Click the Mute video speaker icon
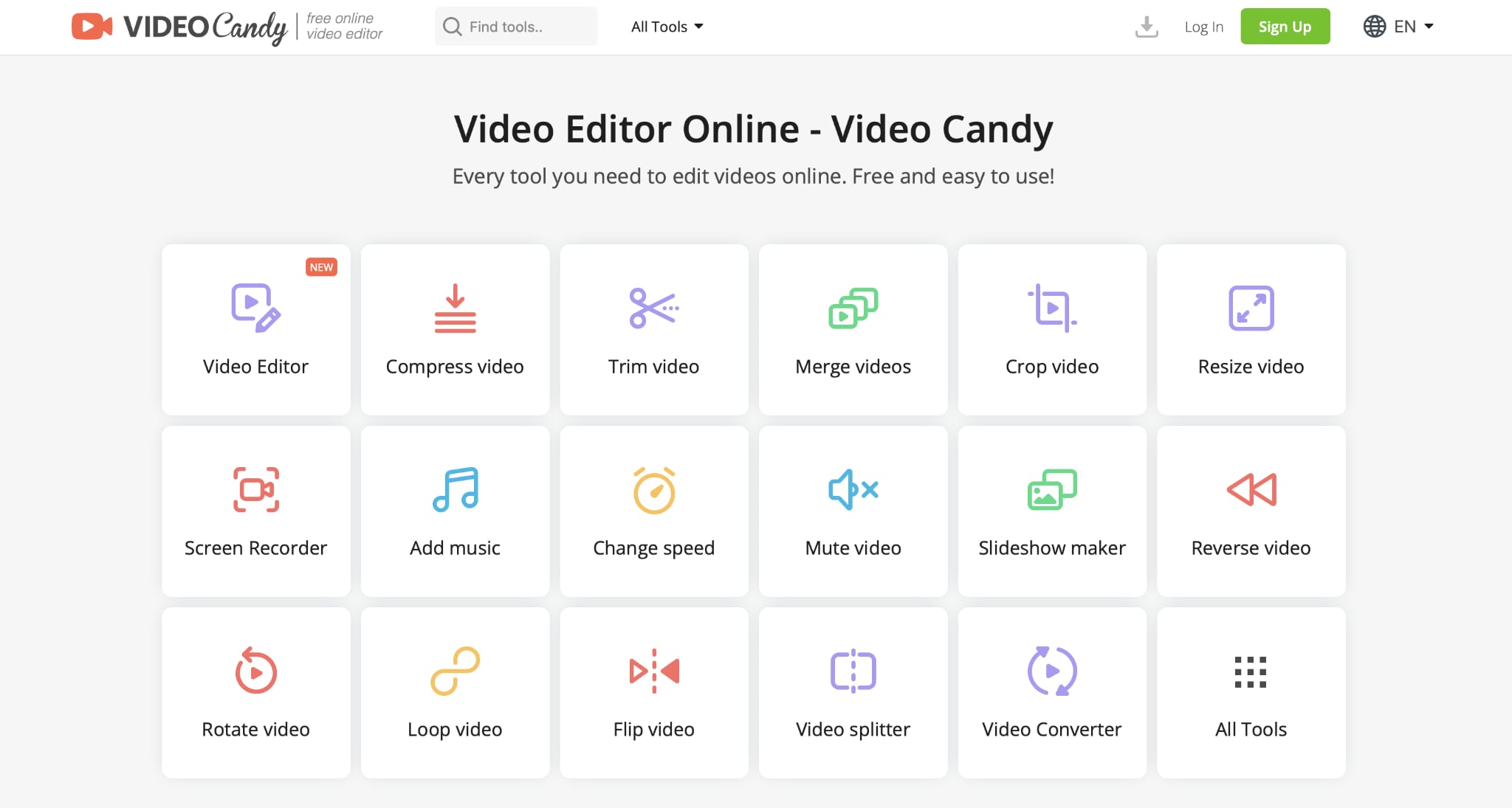 (x=853, y=489)
